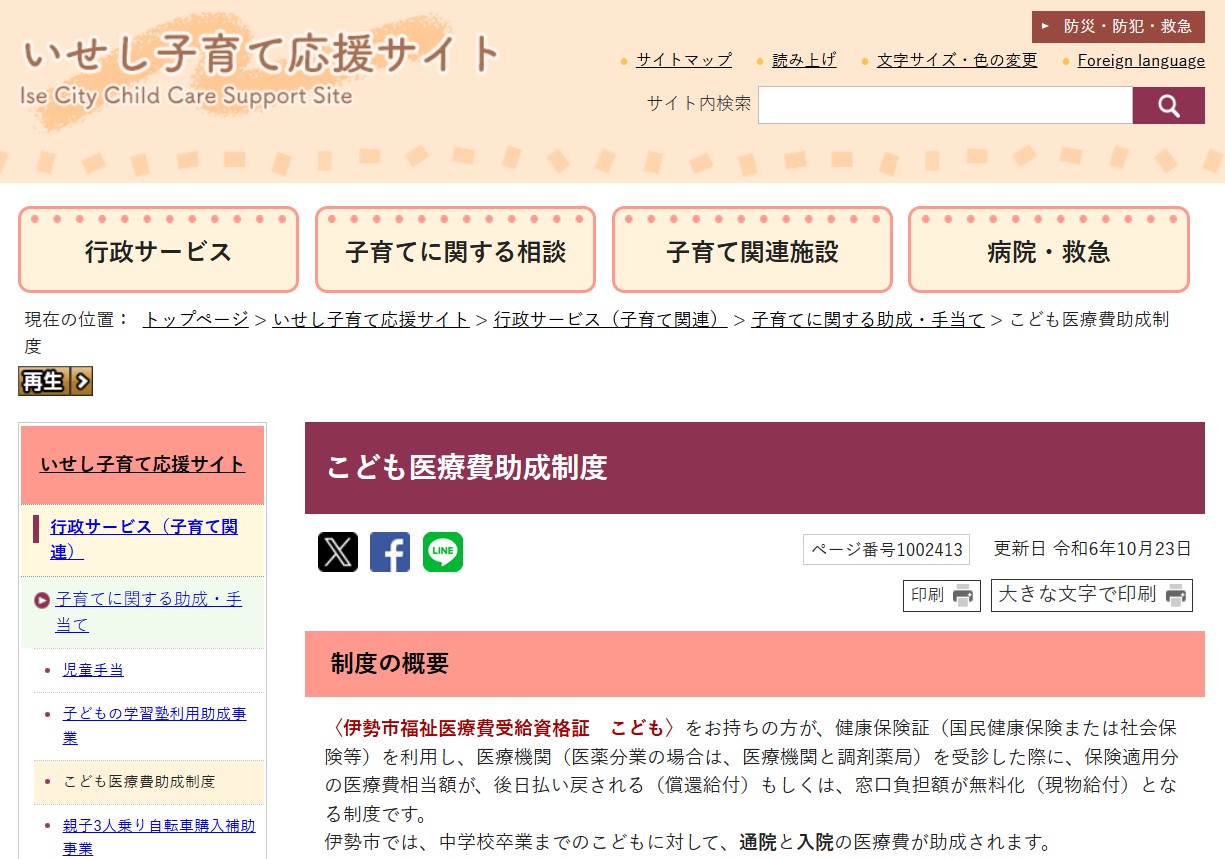Share page on X (Twitter)
Image resolution: width=1225 pixels, height=859 pixels.
338,552
